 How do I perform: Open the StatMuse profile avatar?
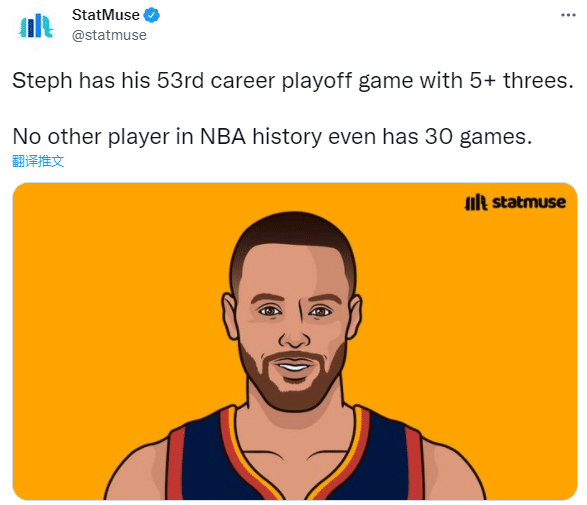[36, 26]
